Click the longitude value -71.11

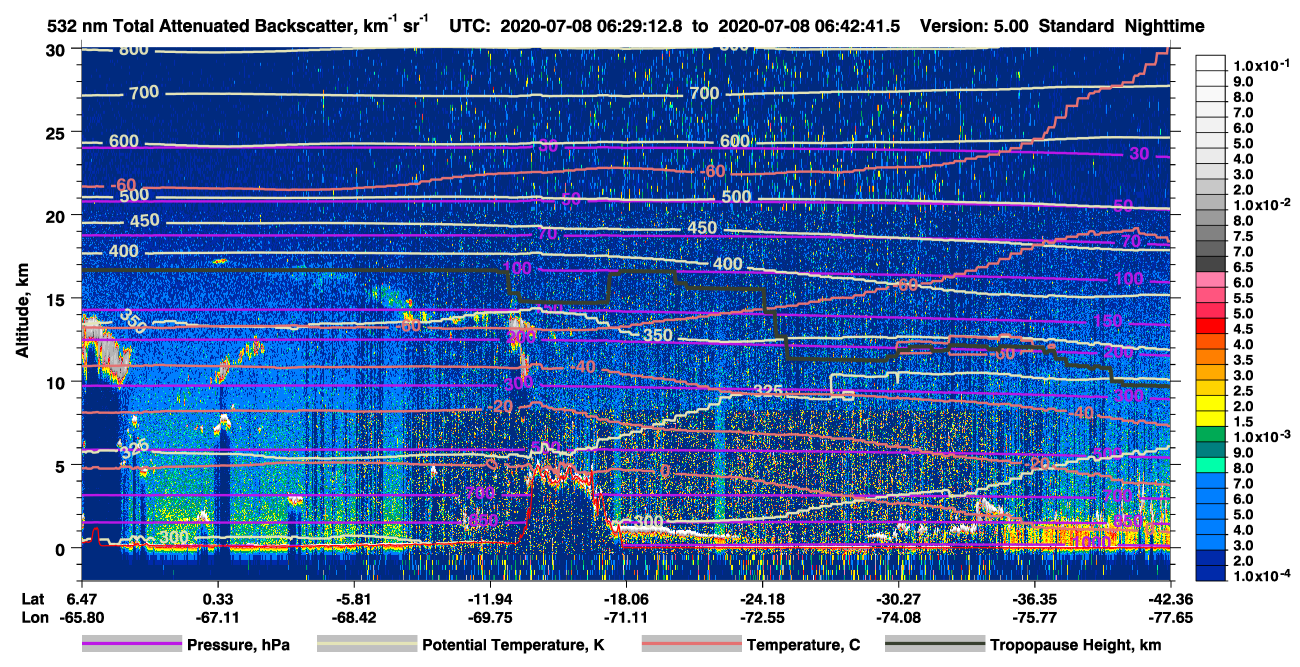pyautogui.click(x=626, y=618)
